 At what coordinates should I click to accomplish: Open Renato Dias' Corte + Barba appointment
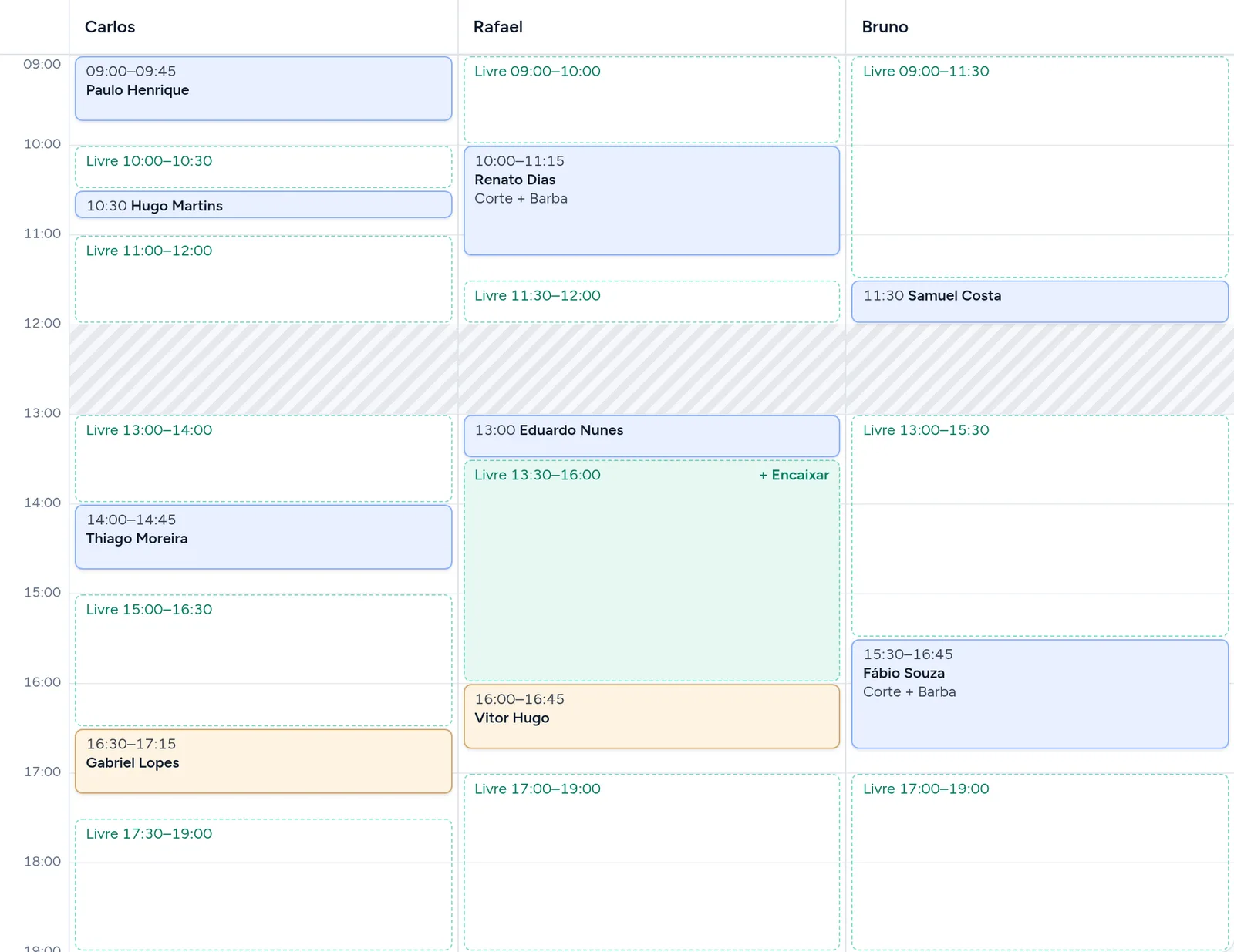click(652, 200)
